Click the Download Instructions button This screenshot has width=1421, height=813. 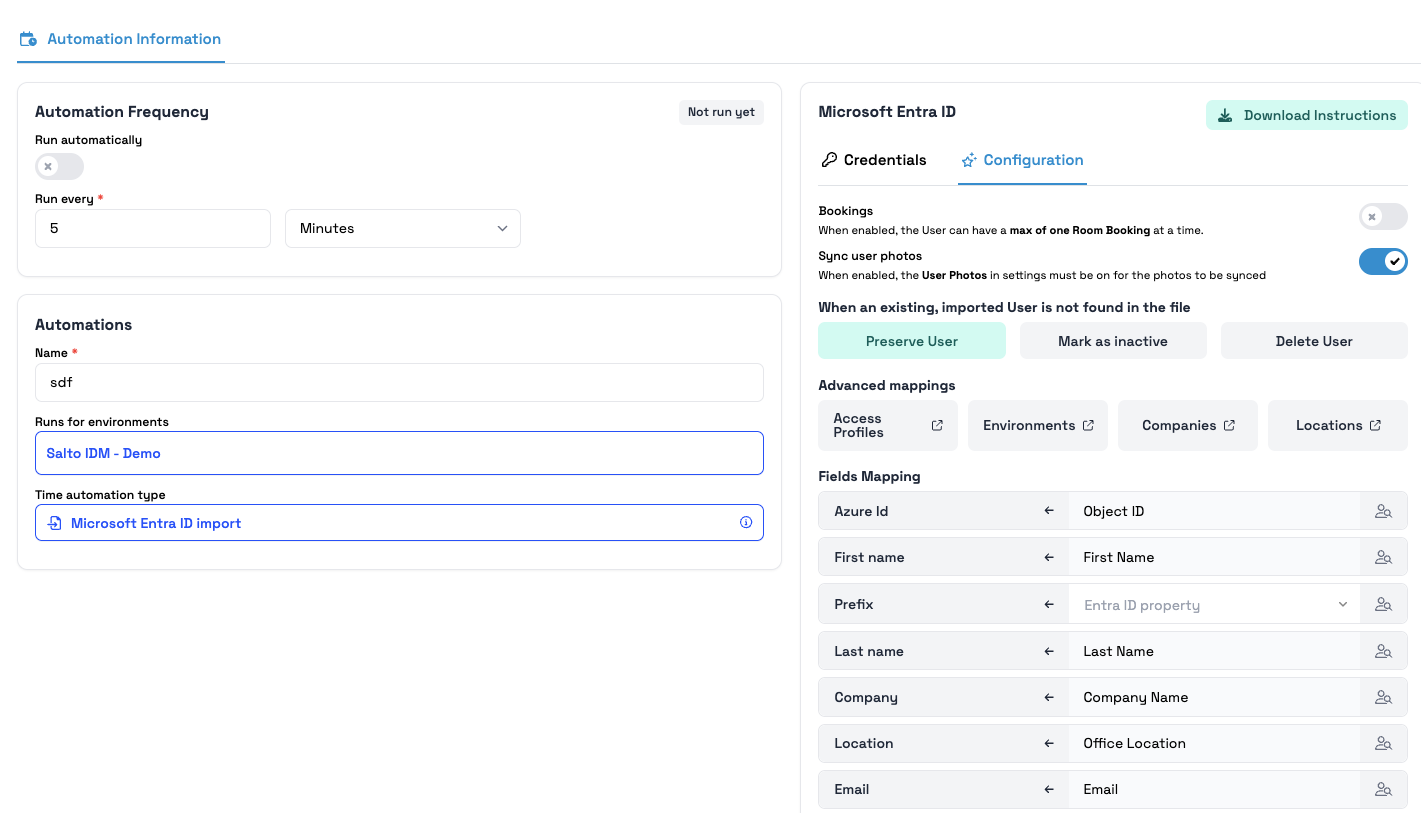point(1306,115)
